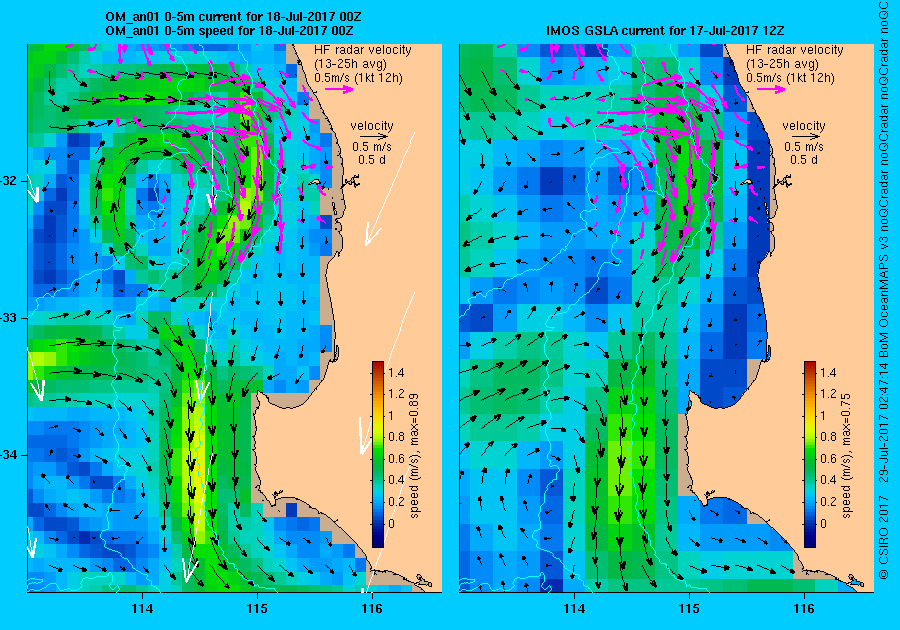Click '0.5m/s (1kt 12h)' text on right map
The height and width of the screenshot is (630, 900).
tap(790, 77)
